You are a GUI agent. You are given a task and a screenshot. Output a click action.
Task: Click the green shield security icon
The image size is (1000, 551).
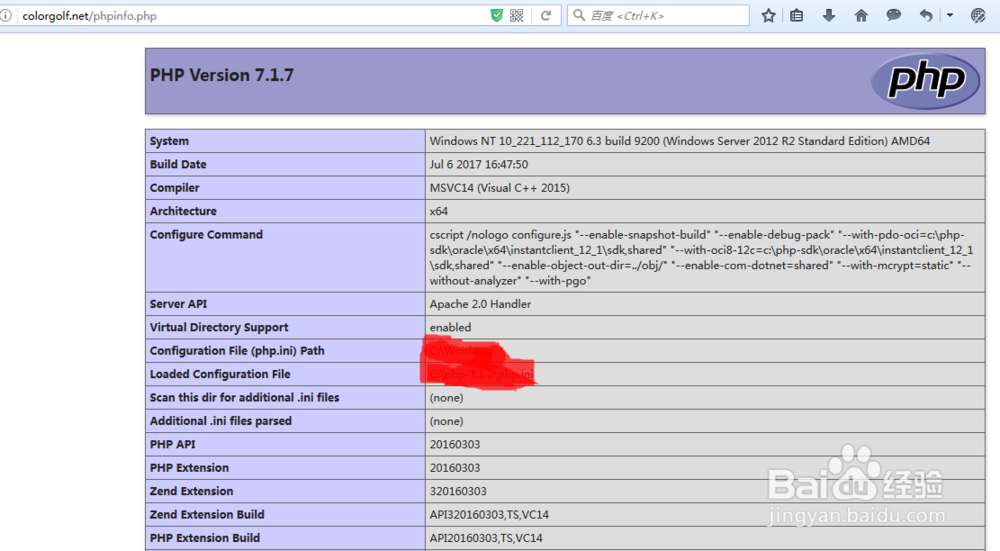tap(497, 15)
